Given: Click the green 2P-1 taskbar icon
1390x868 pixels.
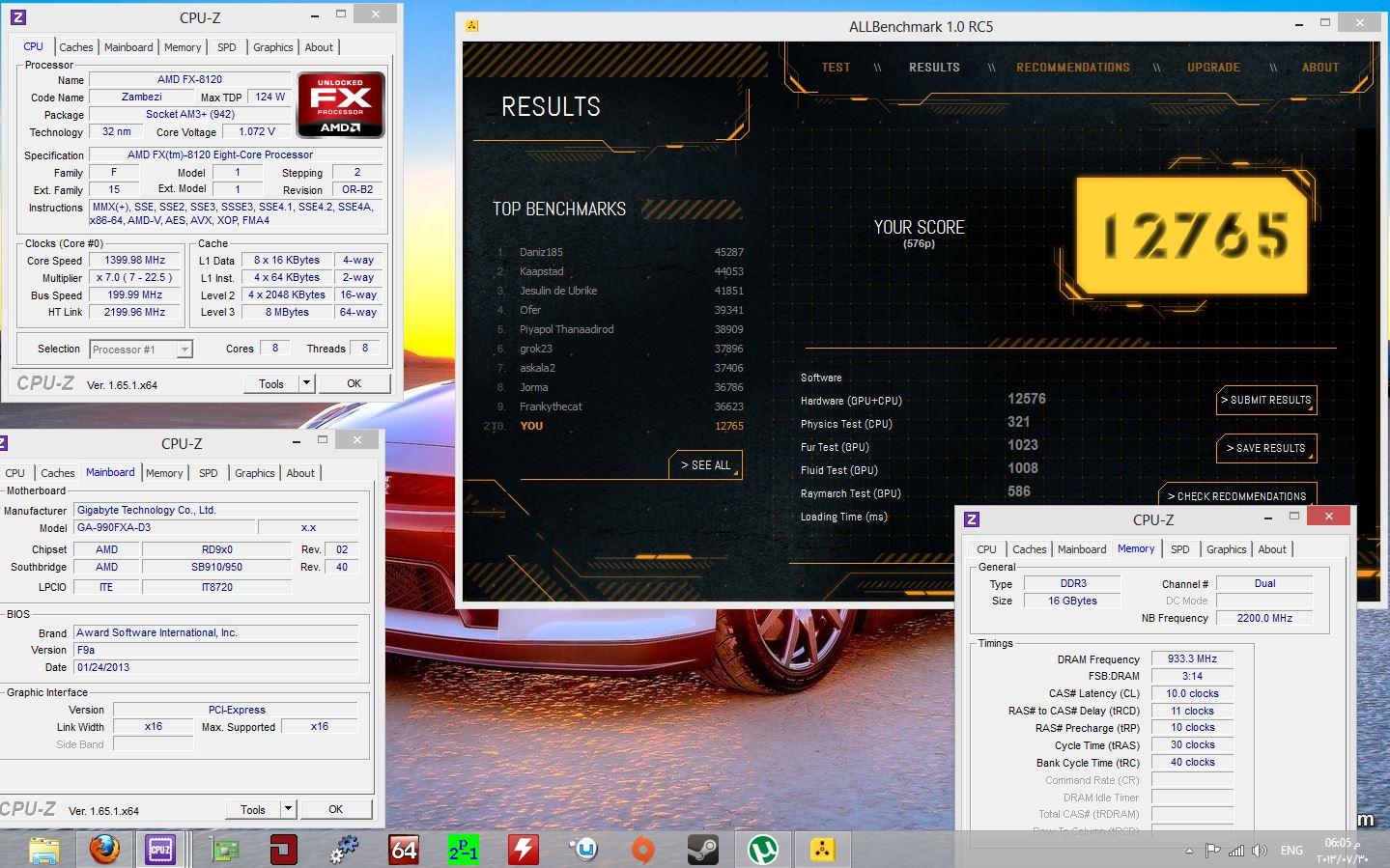Looking at the screenshot, I should 464,850.
